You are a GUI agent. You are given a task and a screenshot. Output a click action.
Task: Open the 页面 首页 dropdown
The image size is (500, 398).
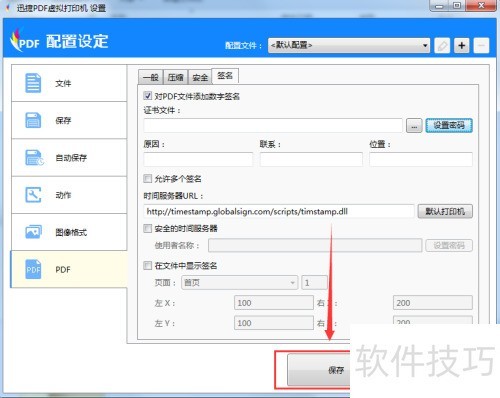239,283
